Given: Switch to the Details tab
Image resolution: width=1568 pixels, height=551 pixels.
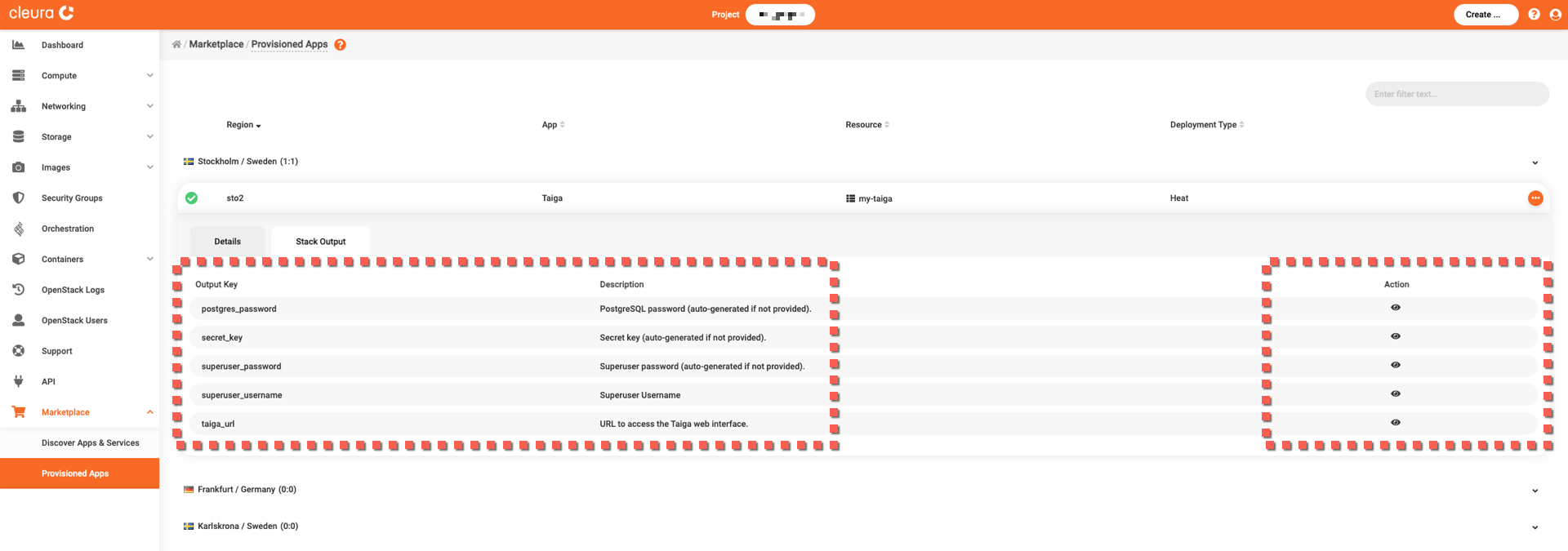Looking at the screenshot, I should click(x=227, y=242).
